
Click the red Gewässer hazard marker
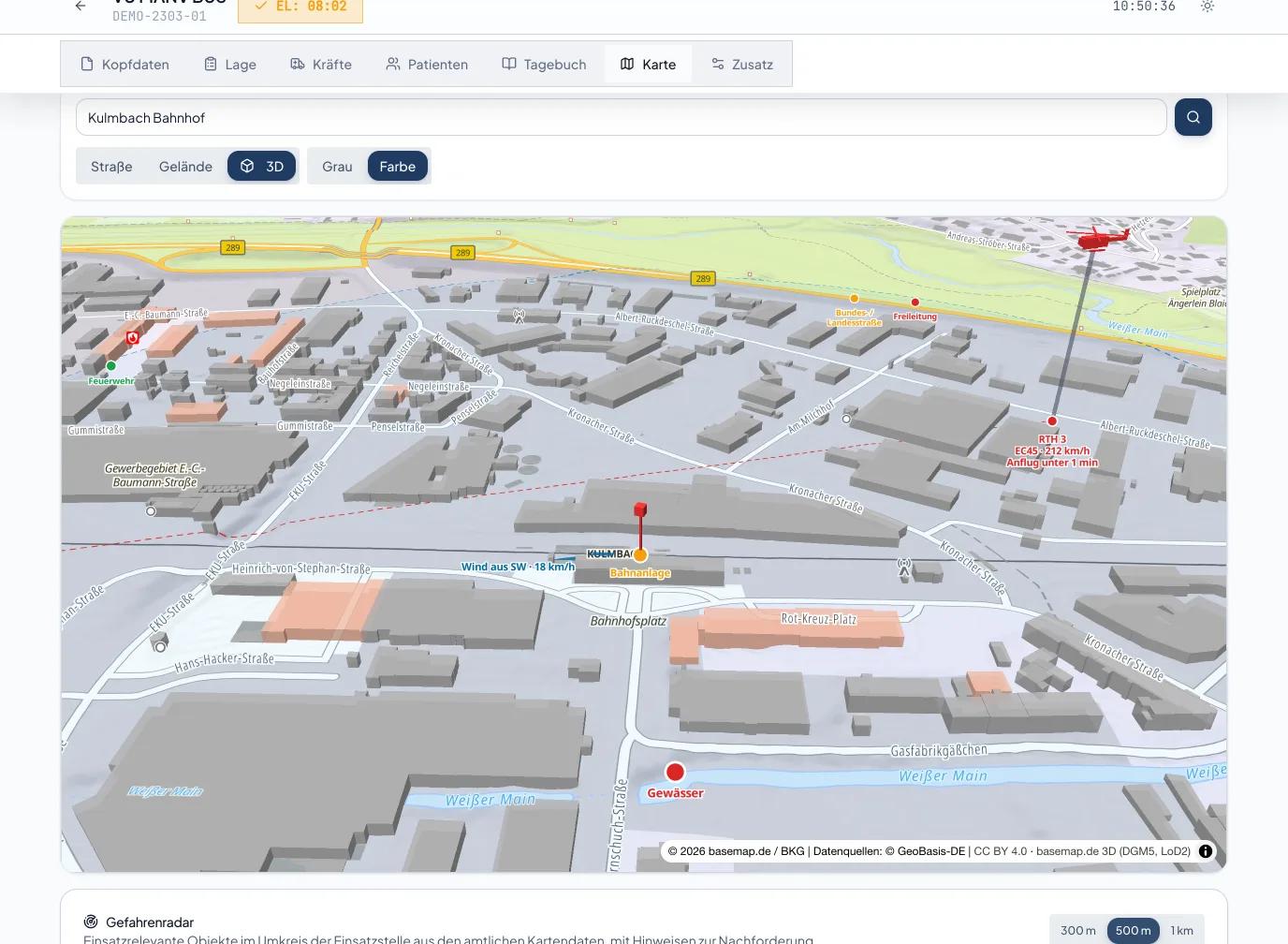(x=675, y=772)
